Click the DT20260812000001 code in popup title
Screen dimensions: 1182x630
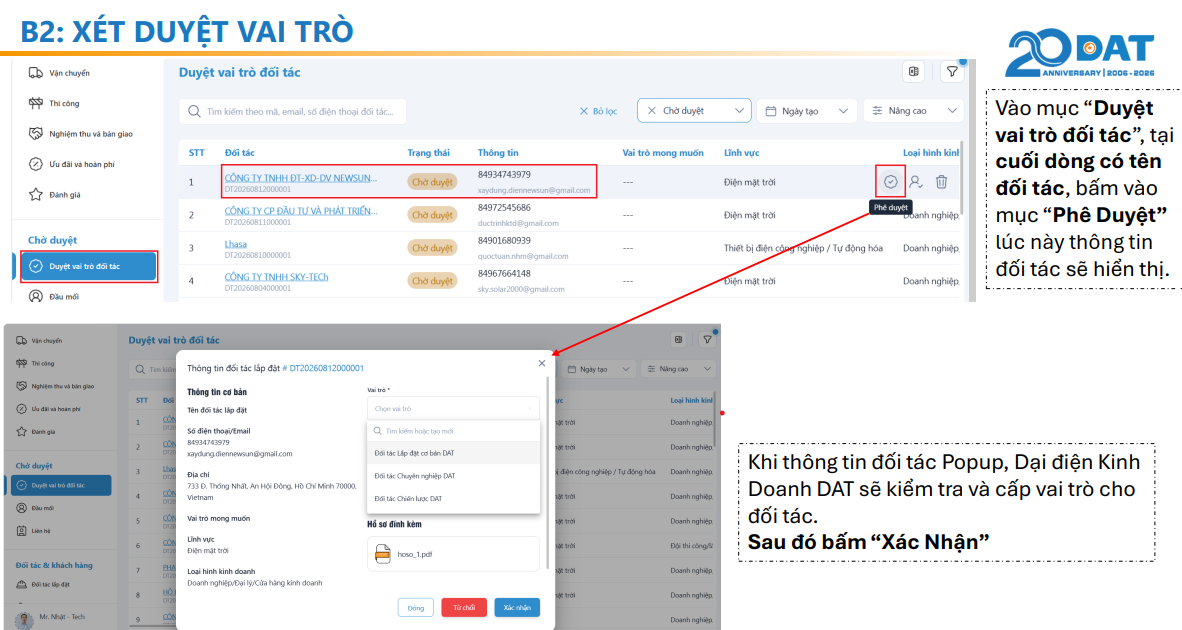coord(326,369)
